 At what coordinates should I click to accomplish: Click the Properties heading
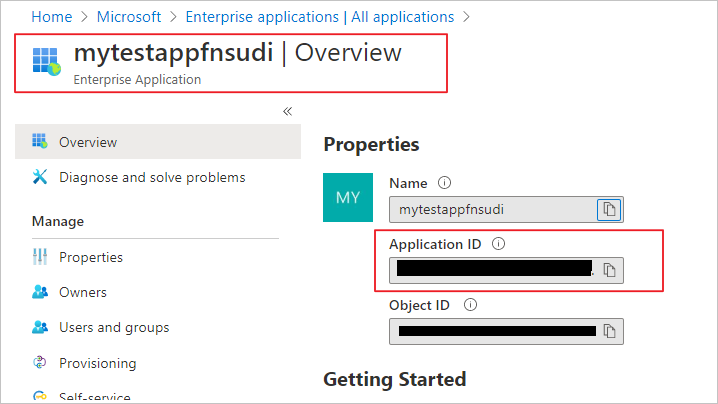click(x=371, y=144)
